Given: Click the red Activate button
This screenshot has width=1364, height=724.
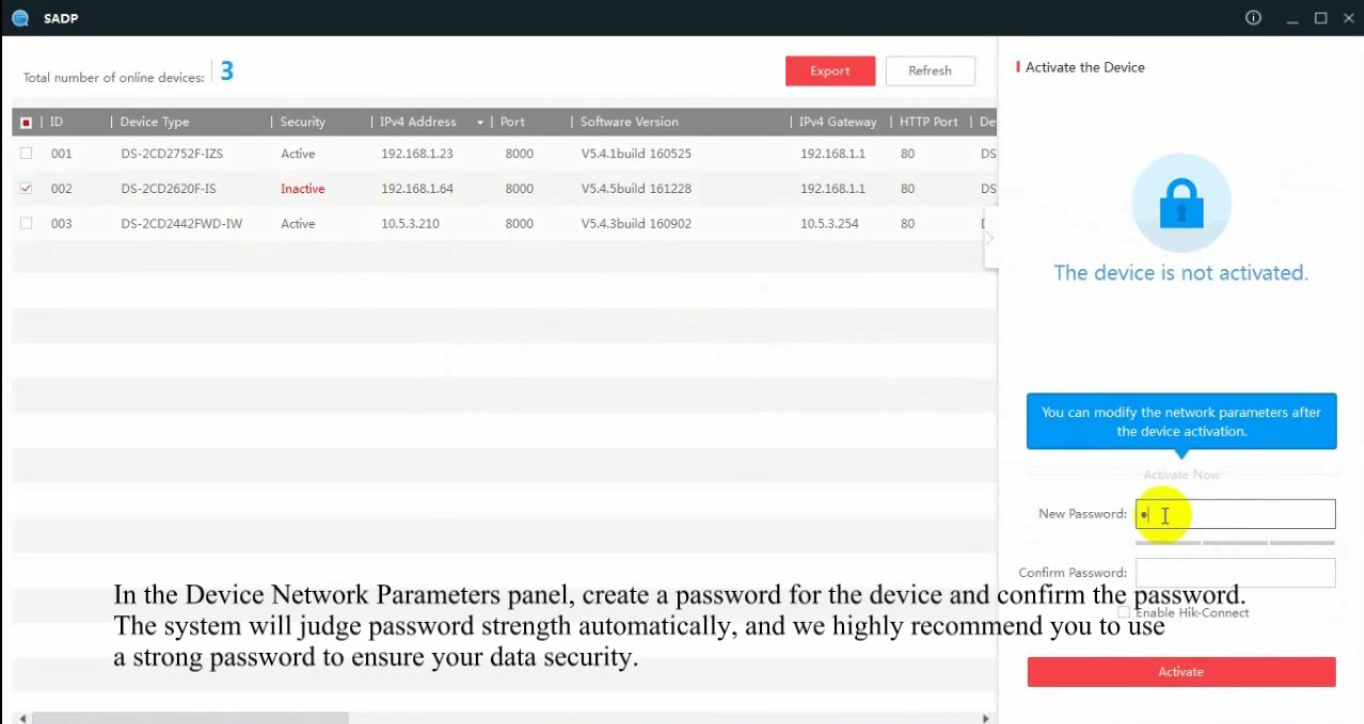Looking at the screenshot, I should coord(1181,672).
